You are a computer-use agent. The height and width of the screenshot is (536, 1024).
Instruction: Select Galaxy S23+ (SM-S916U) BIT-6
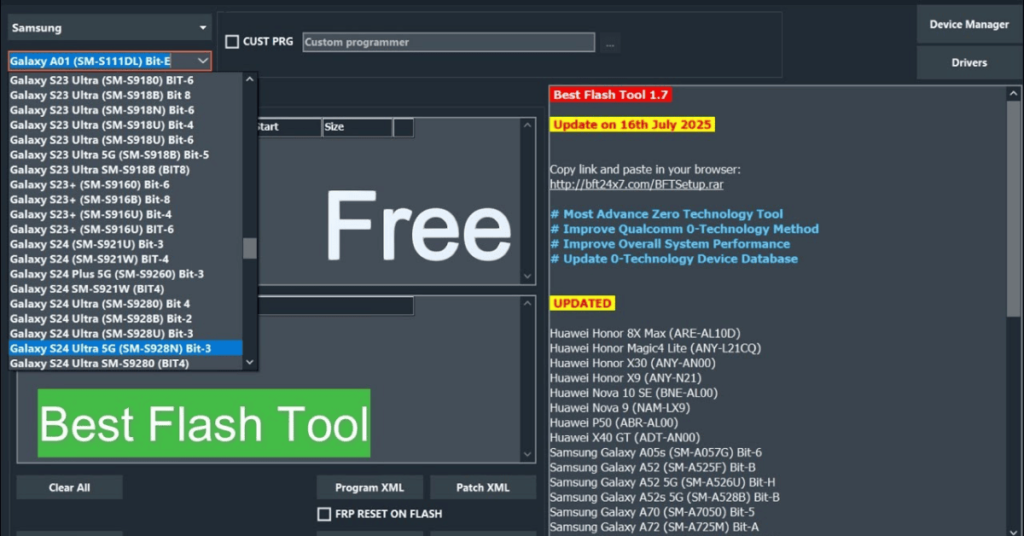pyautogui.click(x=125, y=229)
